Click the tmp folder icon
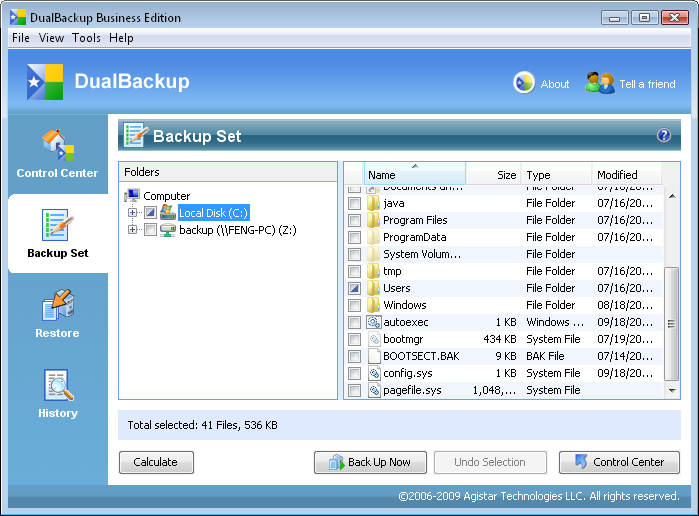This screenshot has width=699, height=516. pos(373,271)
